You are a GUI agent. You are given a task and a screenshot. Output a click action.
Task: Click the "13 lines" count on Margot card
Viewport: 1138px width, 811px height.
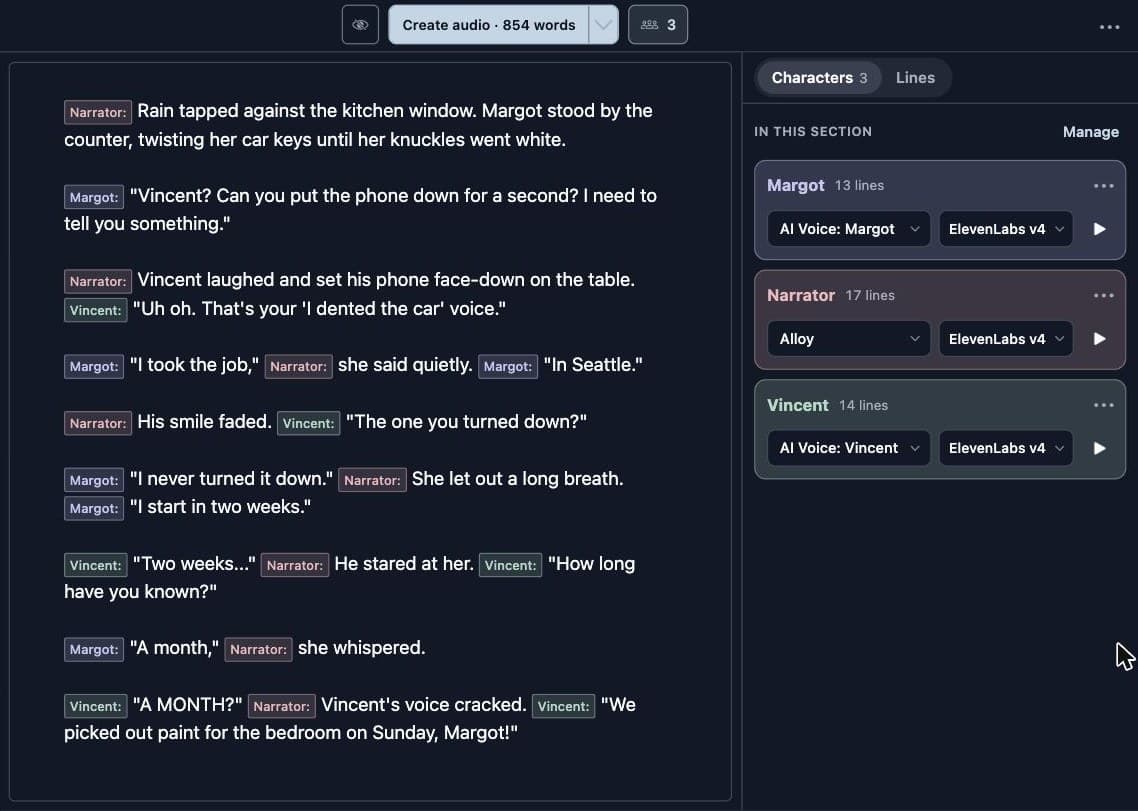coord(859,186)
